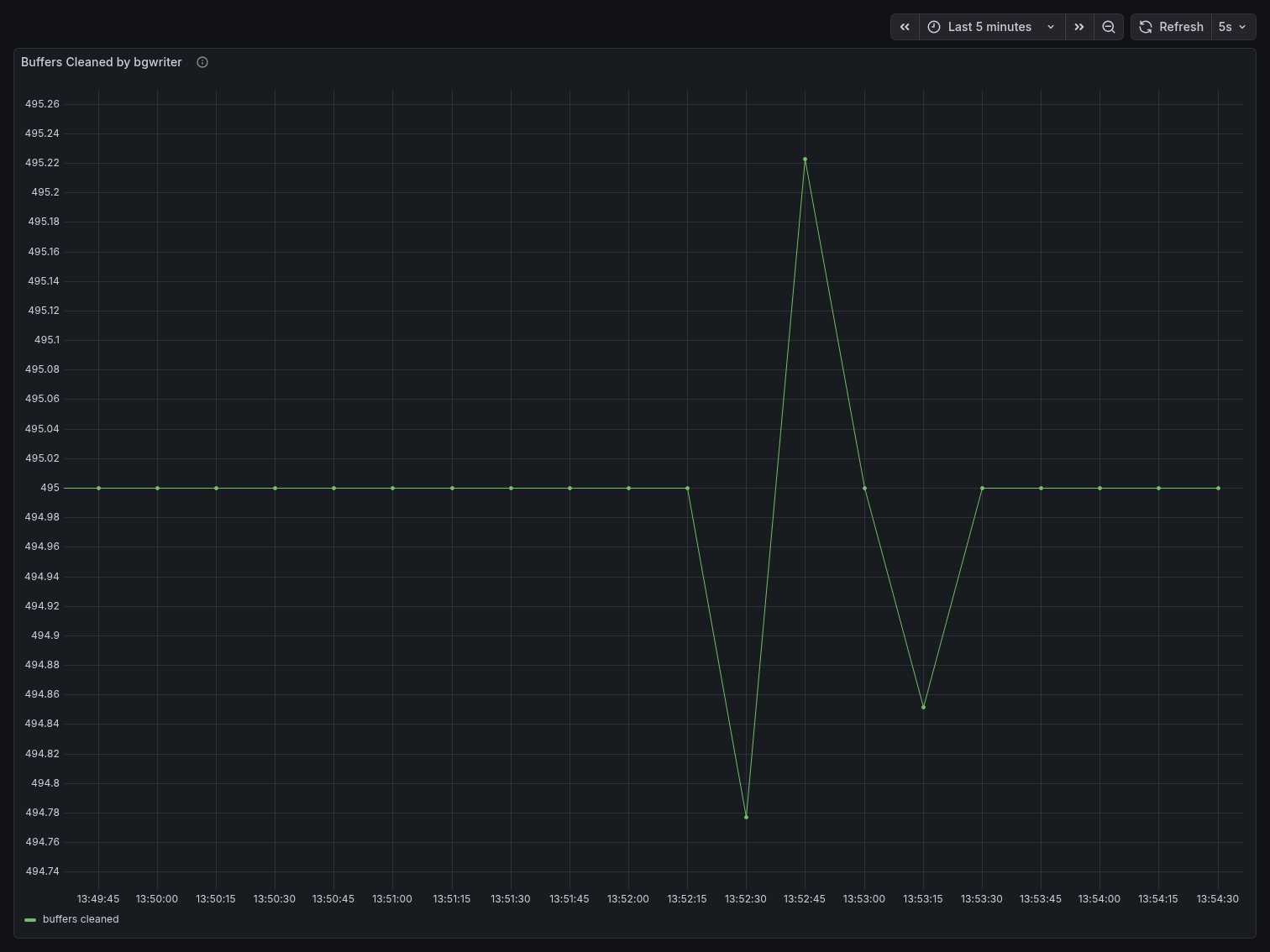Expand the time picker options chevron
The width and height of the screenshot is (1270, 952).
(x=1051, y=26)
